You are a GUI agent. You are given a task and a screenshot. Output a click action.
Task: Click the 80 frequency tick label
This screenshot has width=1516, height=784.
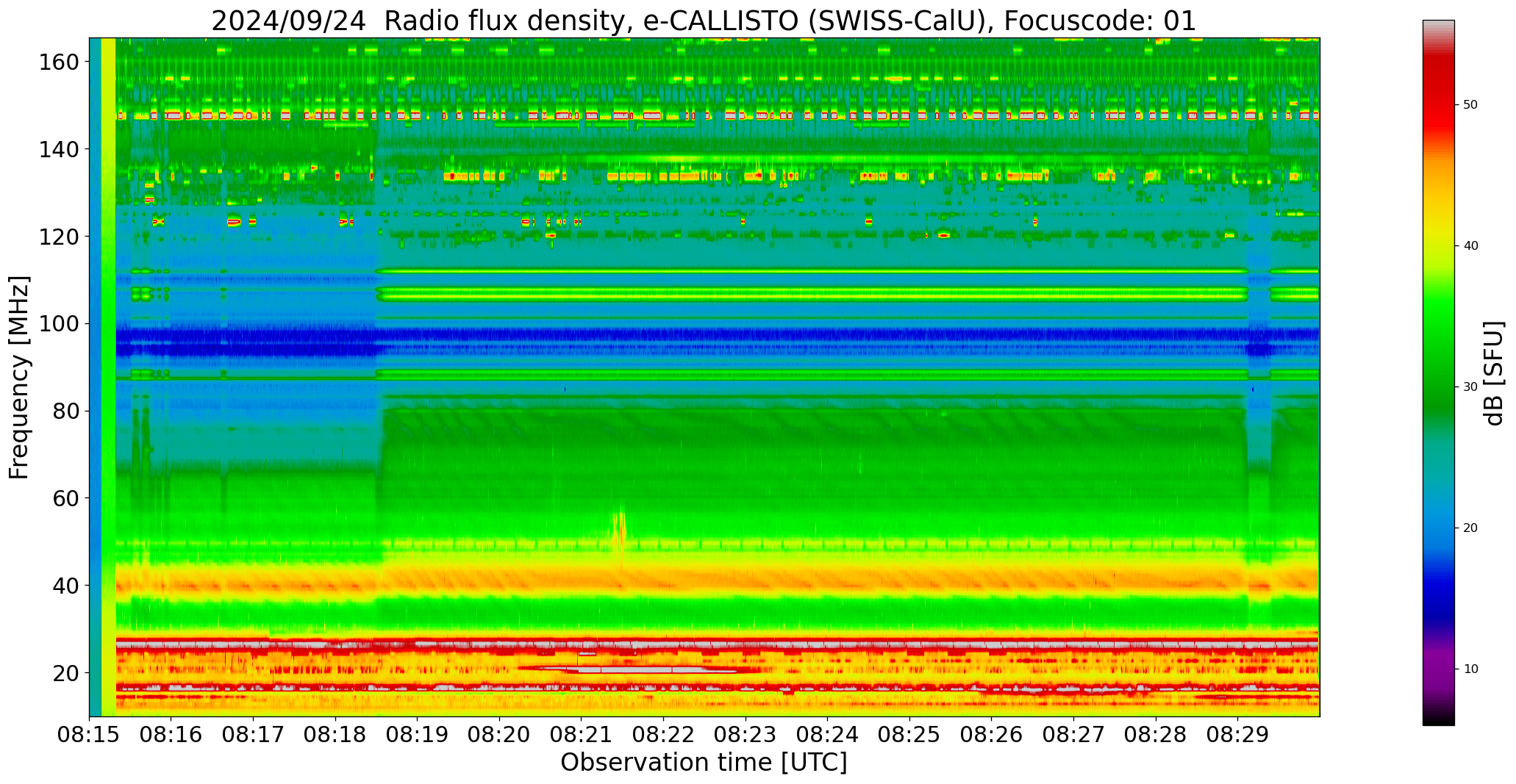point(66,411)
